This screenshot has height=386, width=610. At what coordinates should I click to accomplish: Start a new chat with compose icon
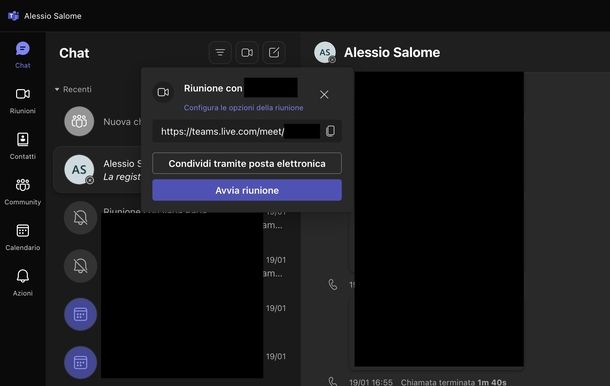click(x=274, y=53)
